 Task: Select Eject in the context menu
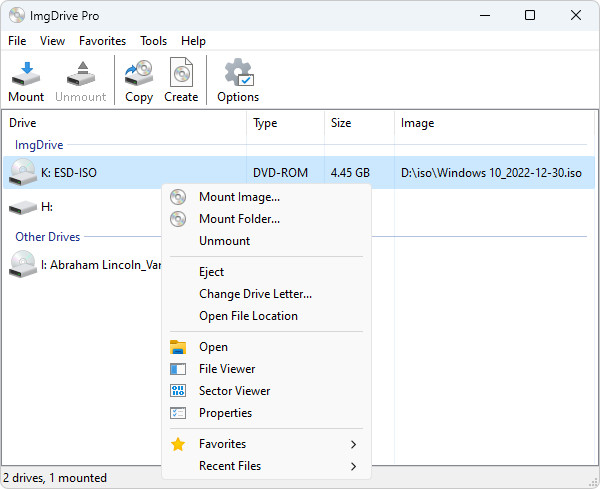tap(211, 272)
